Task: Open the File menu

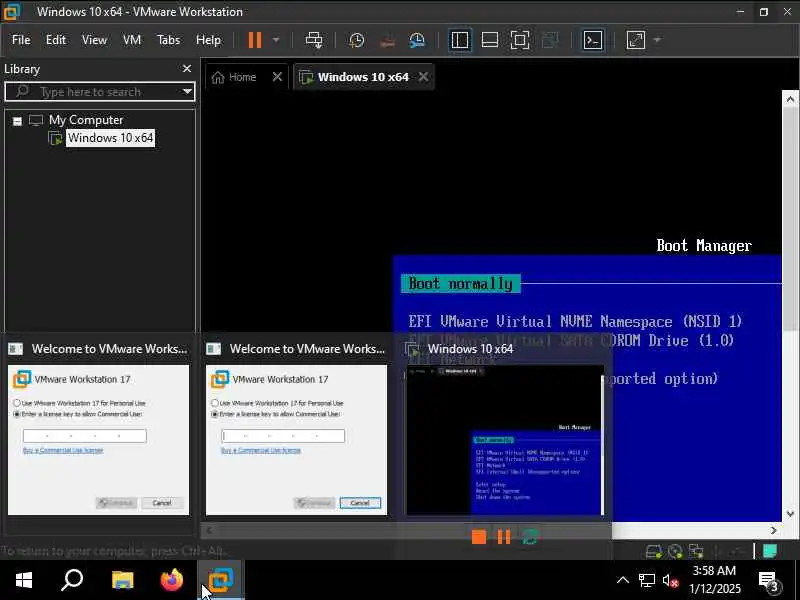Action: [x=21, y=40]
